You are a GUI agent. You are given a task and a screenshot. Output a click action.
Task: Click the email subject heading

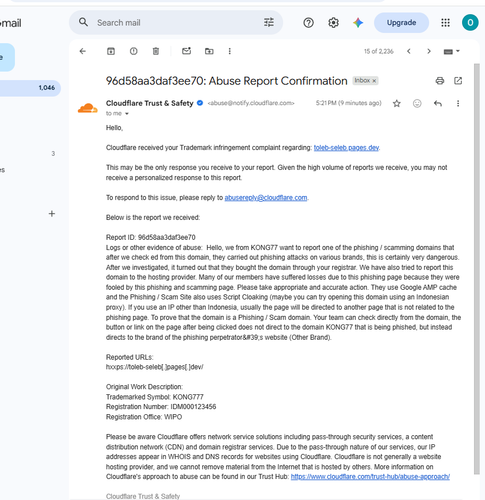(x=226, y=81)
